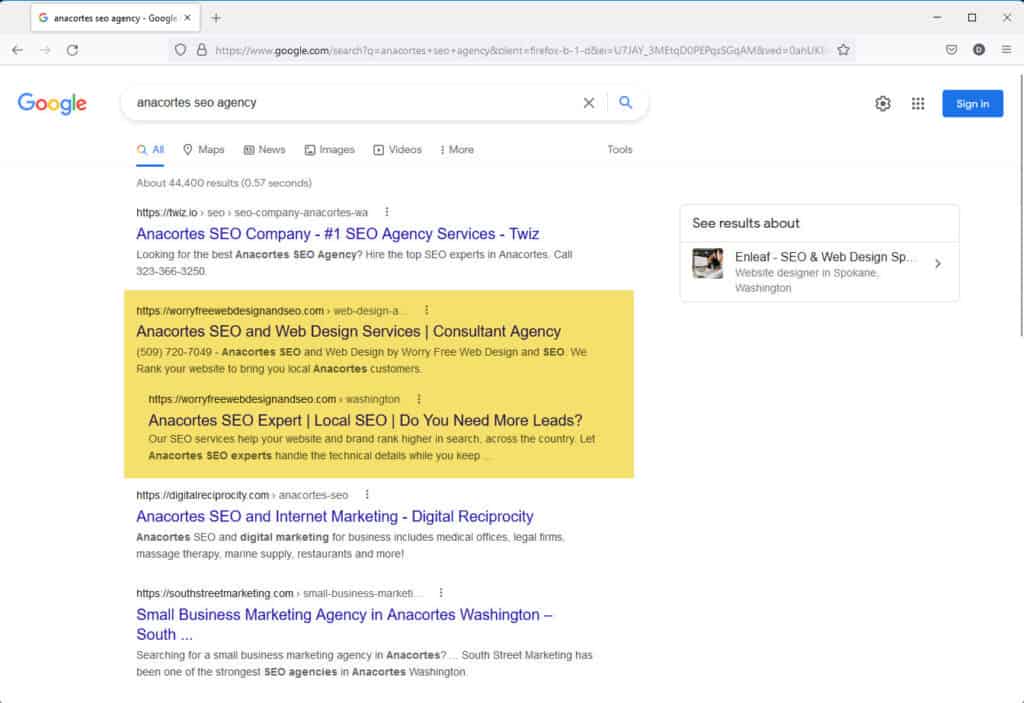Bookmark this page with the star icon

pyautogui.click(x=843, y=50)
